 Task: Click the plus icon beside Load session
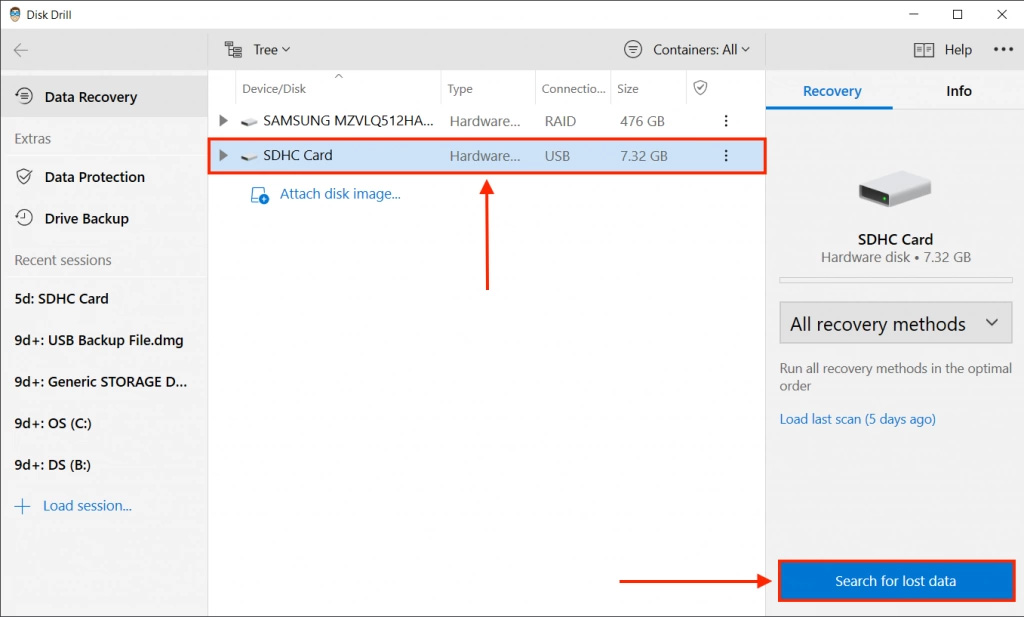pyautogui.click(x=23, y=507)
